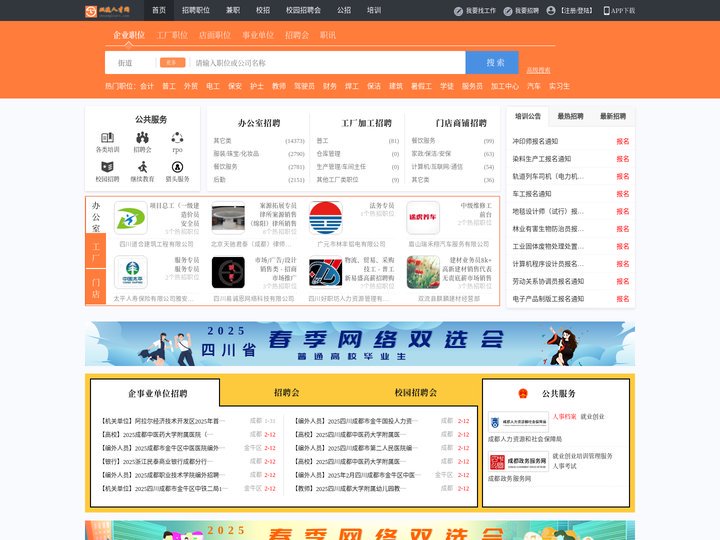720x540 pixels.
Task: Open the 家政/保洁/安保 store category
Action: click(431, 154)
